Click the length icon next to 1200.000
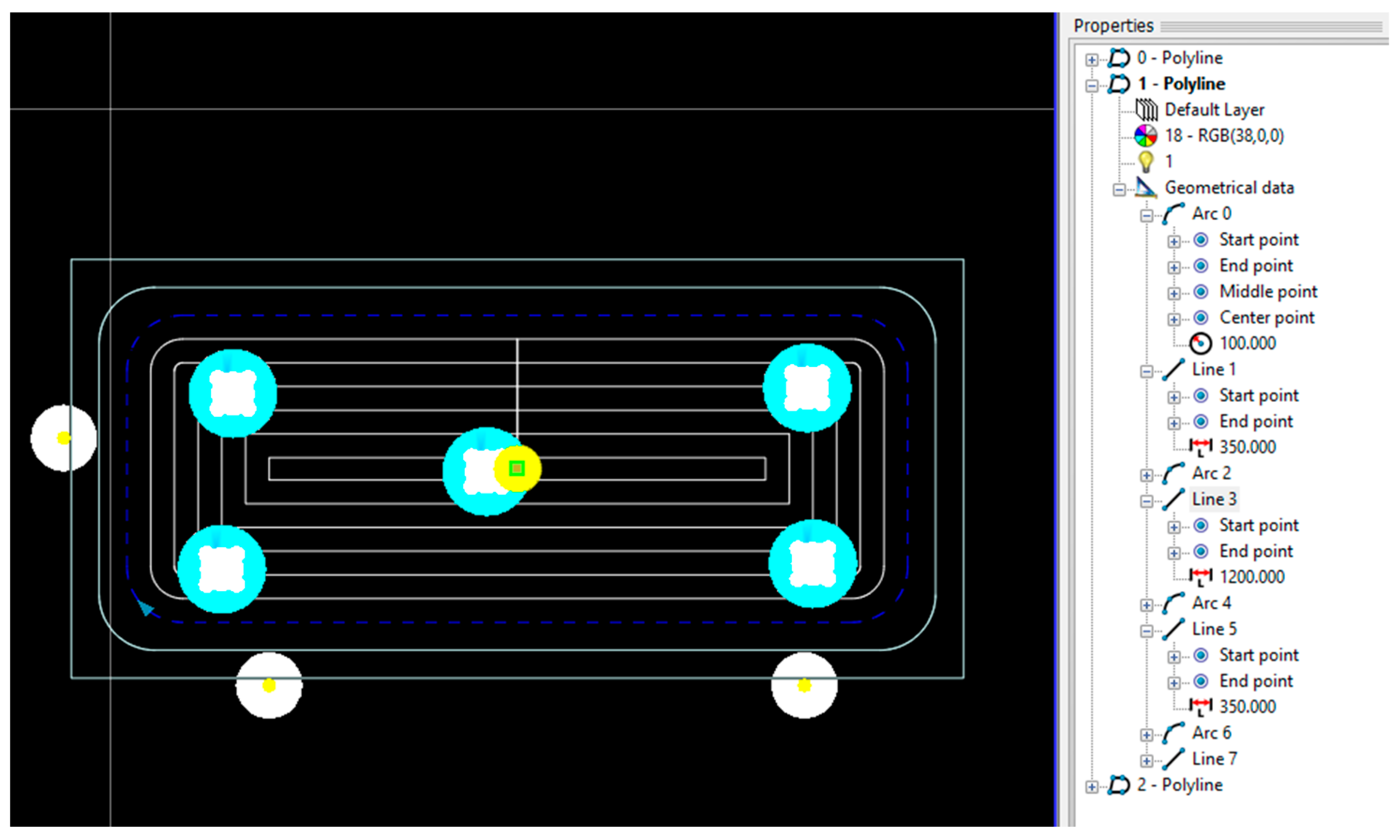1400x840 pixels. 1200,577
